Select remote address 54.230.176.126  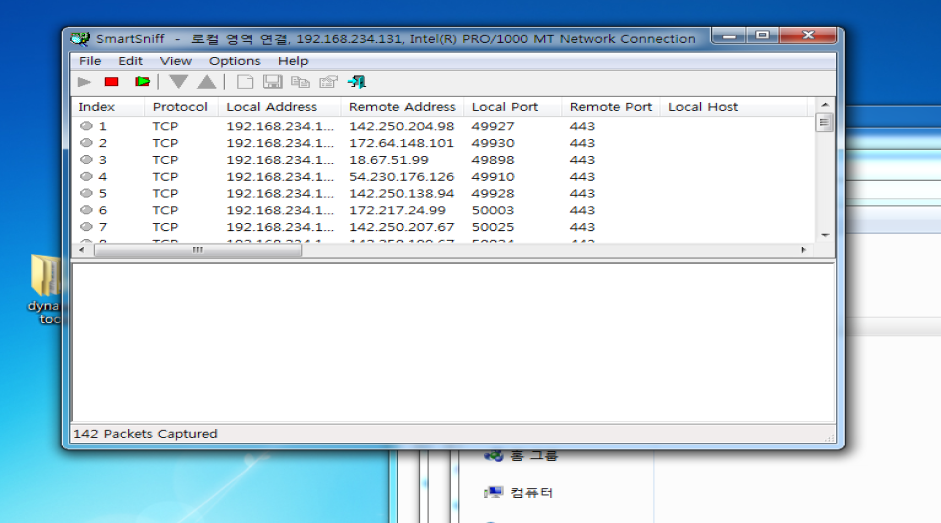click(x=401, y=177)
